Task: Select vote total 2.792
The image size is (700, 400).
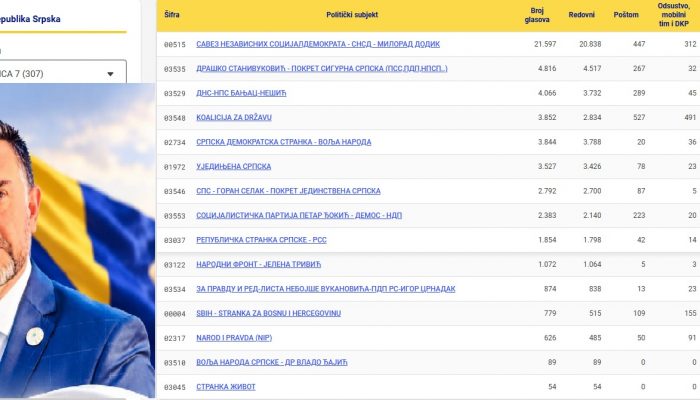Action: tap(547, 191)
